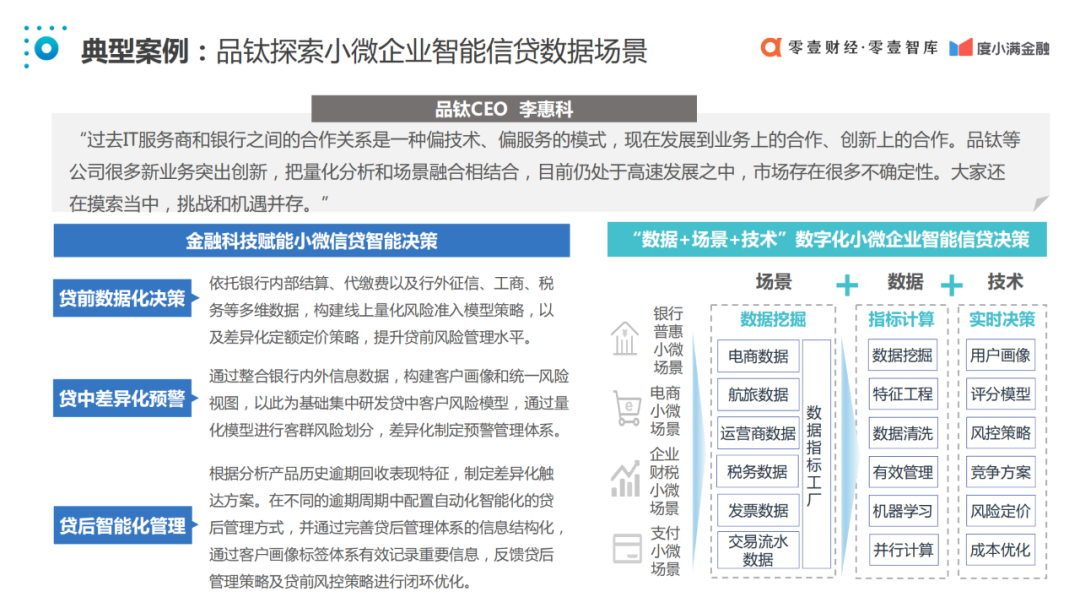Click the 成本优化 box
The height and width of the screenshot is (608, 1080).
tap(1000, 549)
